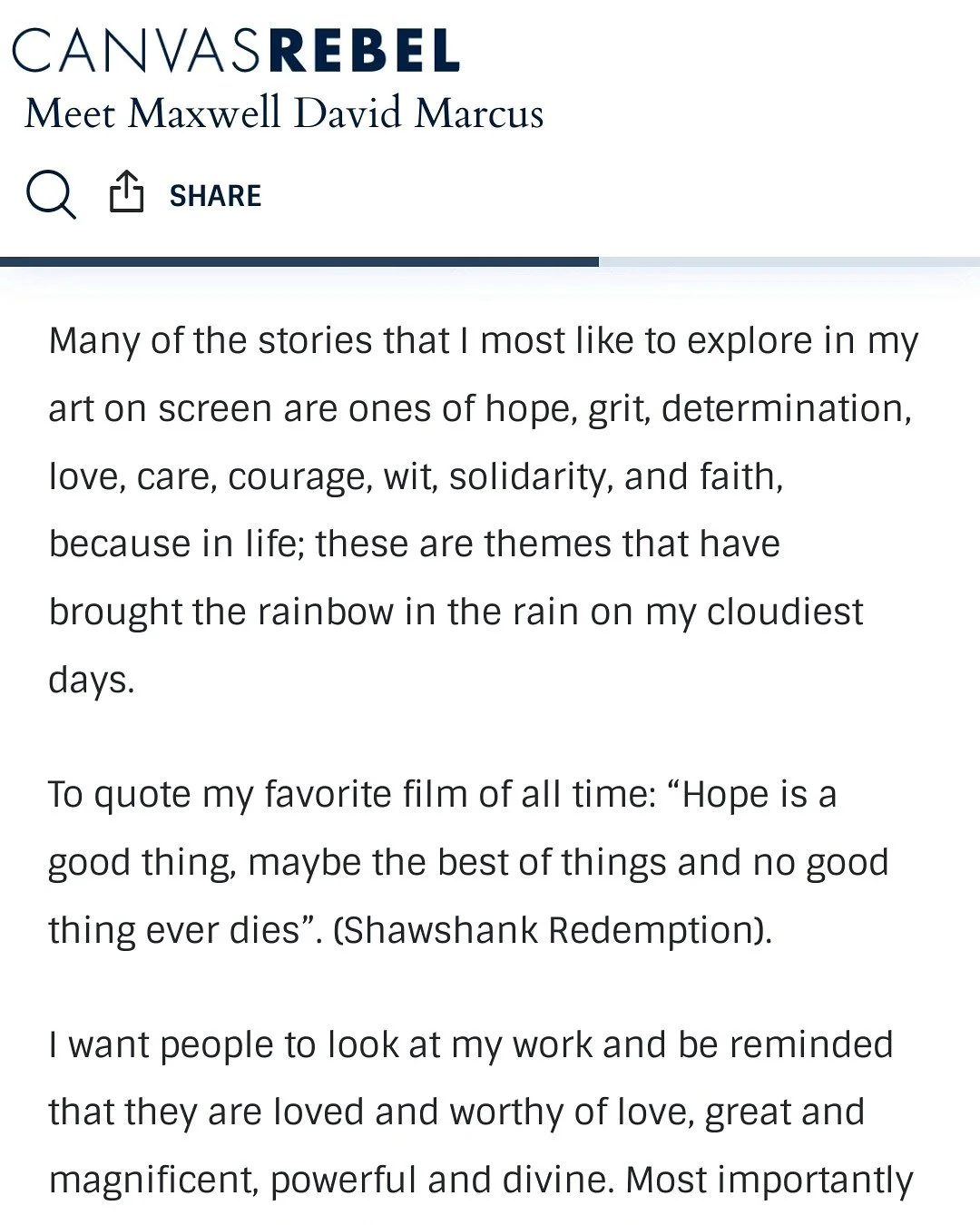This screenshot has width=980, height=1225.
Task: Click the light unfilled progress bar portion
Action: 789,261
